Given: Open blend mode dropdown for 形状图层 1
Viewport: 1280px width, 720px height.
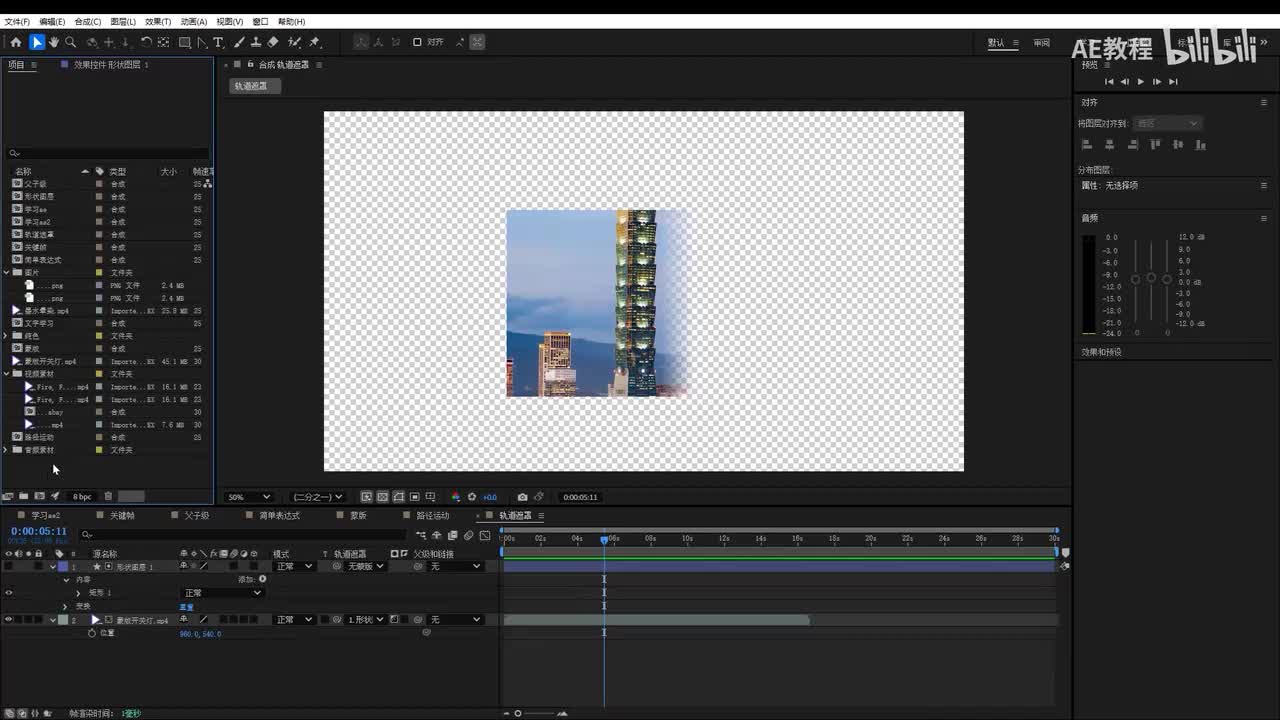Looking at the screenshot, I should [x=294, y=566].
